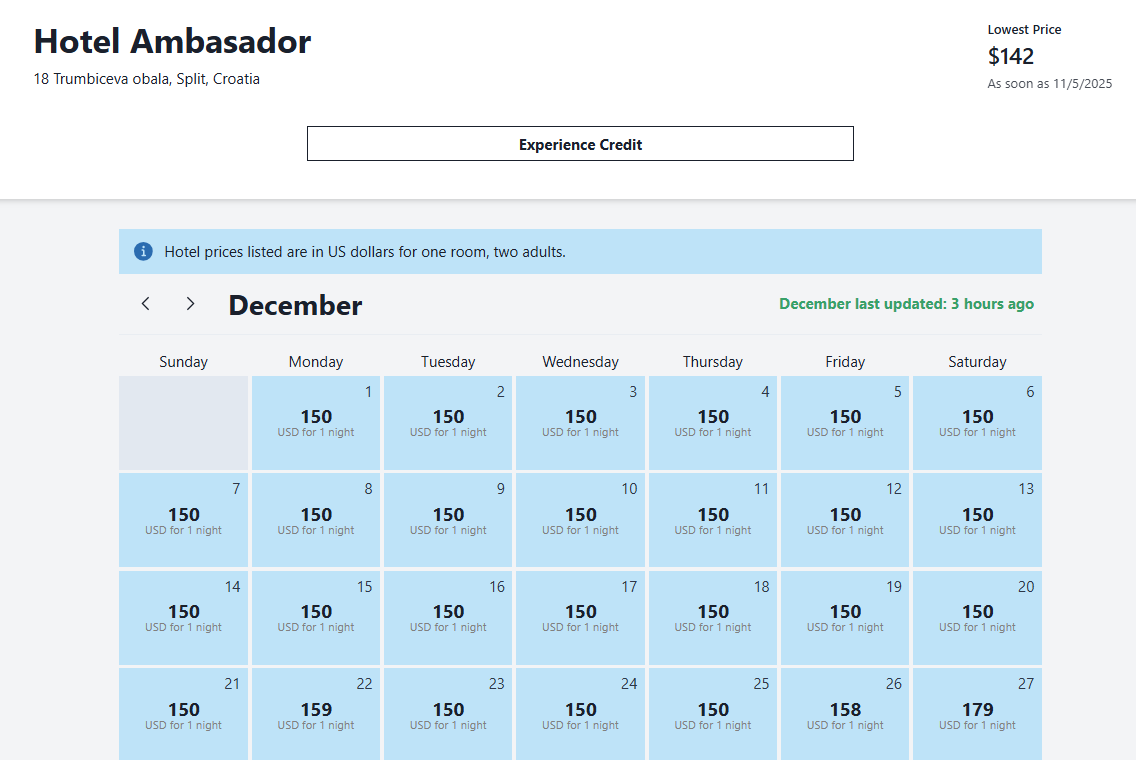
Task: Select December 14 Sunday cell
Action: (183, 618)
